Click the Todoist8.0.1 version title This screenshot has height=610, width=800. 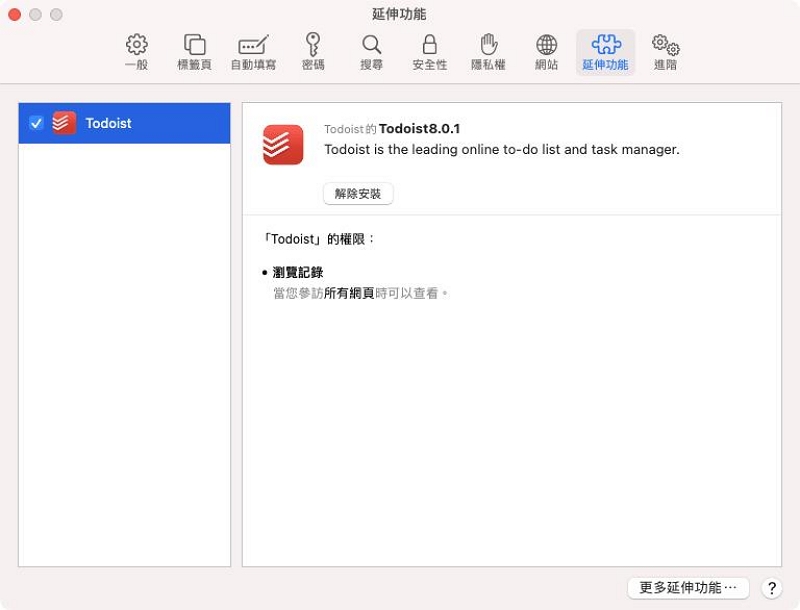tap(419, 129)
